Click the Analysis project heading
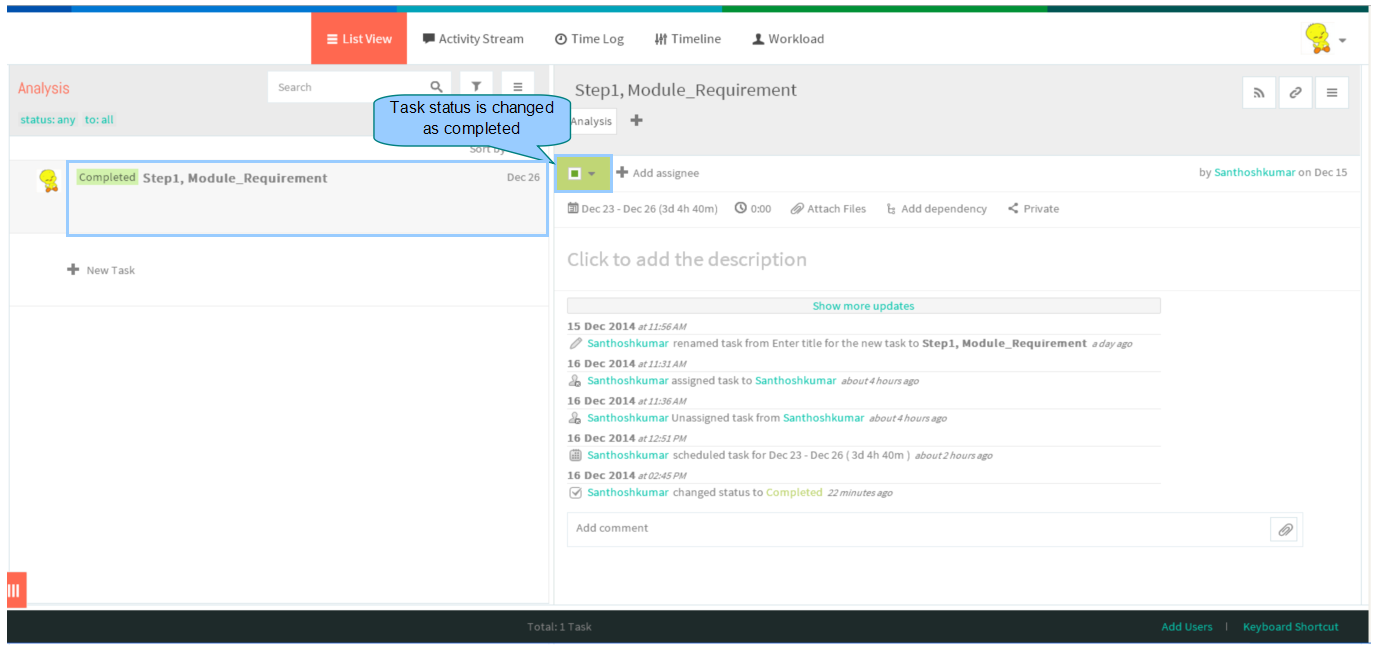This screenshot has width=1375, height=650. (44, 88)
